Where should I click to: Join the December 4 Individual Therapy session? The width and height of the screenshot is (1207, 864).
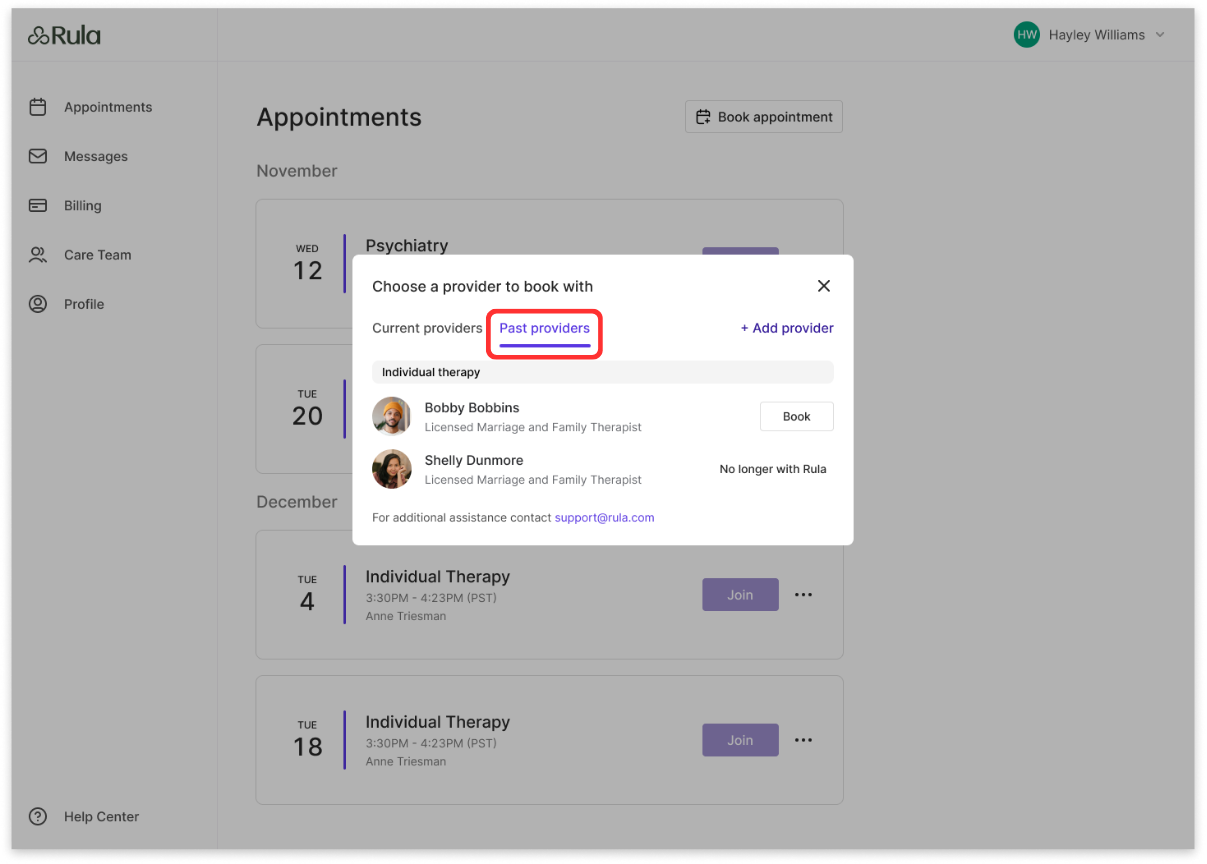740,595
